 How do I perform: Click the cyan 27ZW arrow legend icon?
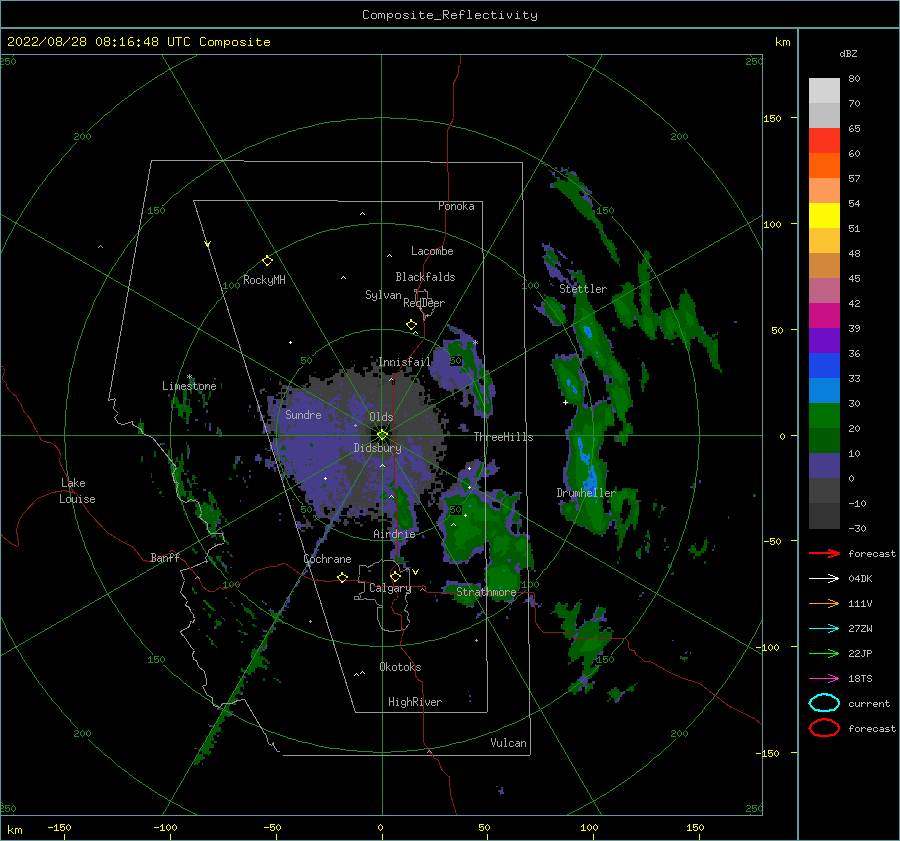point(824,629)
